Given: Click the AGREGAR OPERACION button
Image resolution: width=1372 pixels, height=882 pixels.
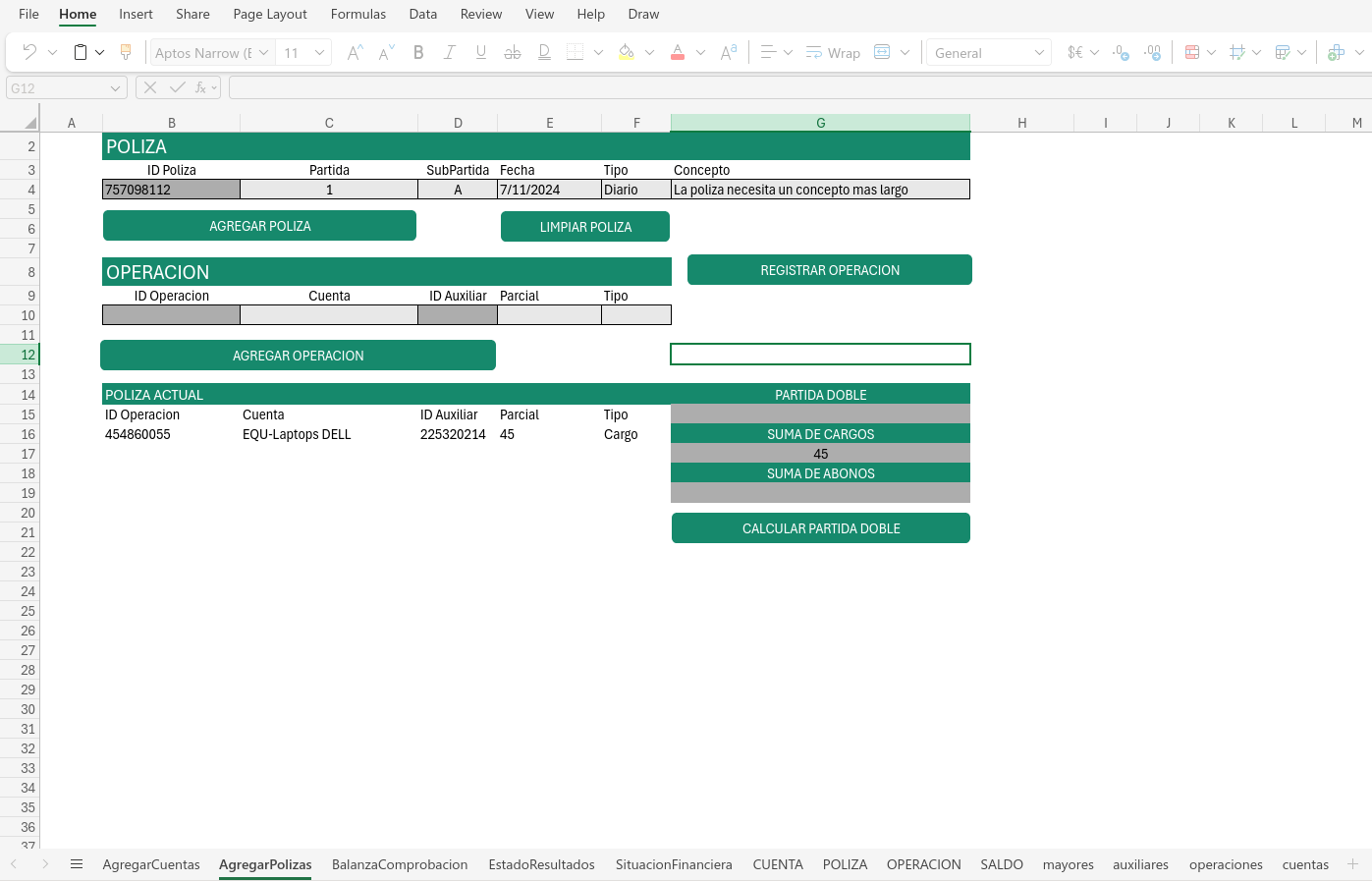Looking at the screenshot, I should 298,356.
